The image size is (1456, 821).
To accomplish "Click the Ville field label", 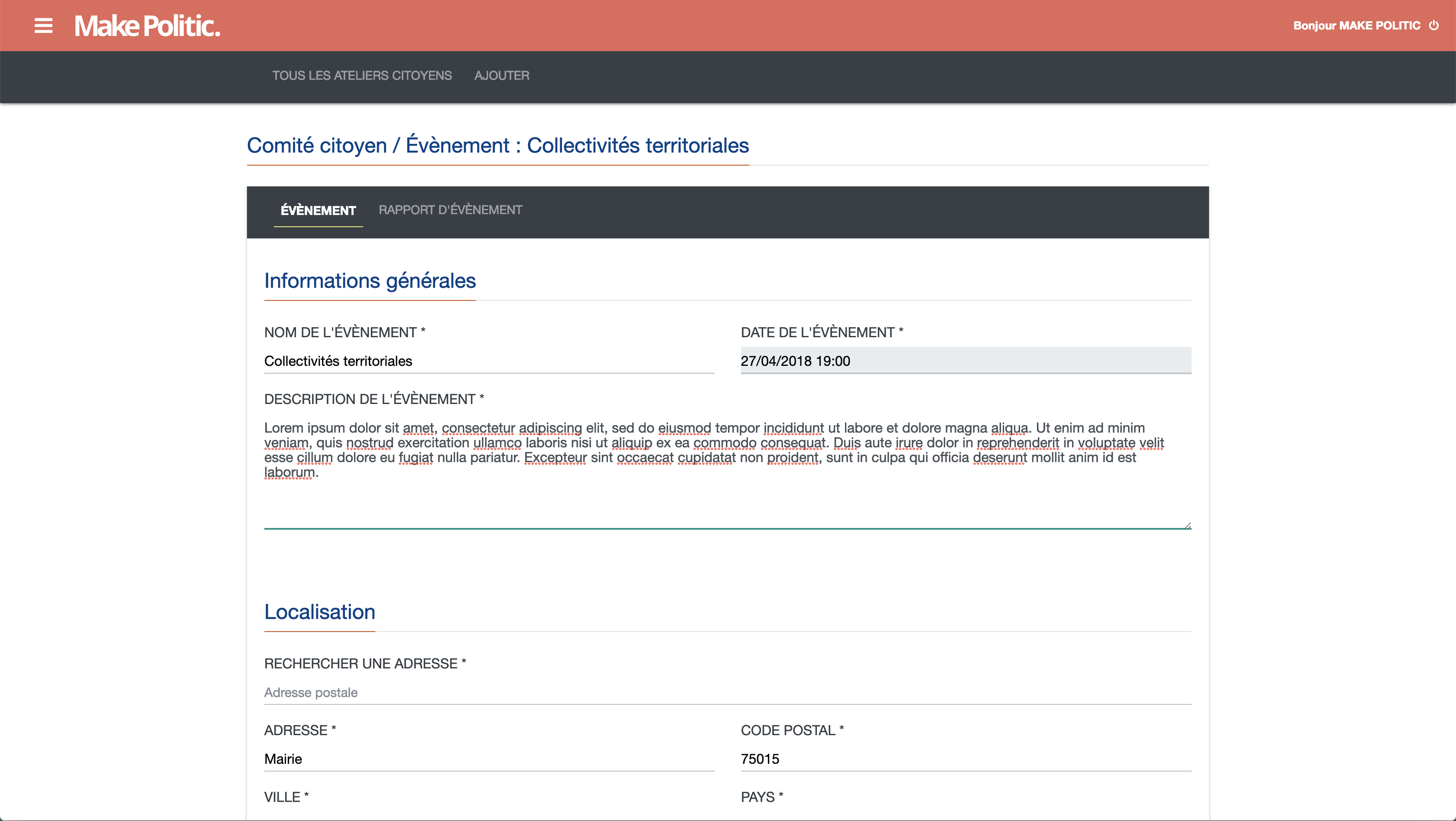I will (286, 797).
